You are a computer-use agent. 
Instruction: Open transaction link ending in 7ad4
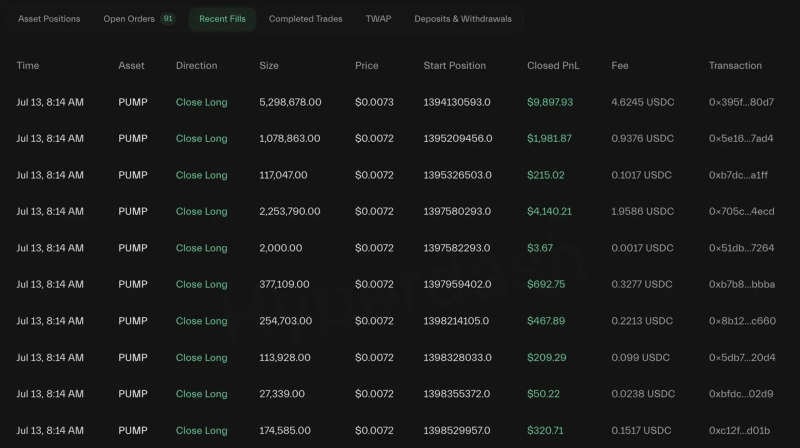(741, 139)
